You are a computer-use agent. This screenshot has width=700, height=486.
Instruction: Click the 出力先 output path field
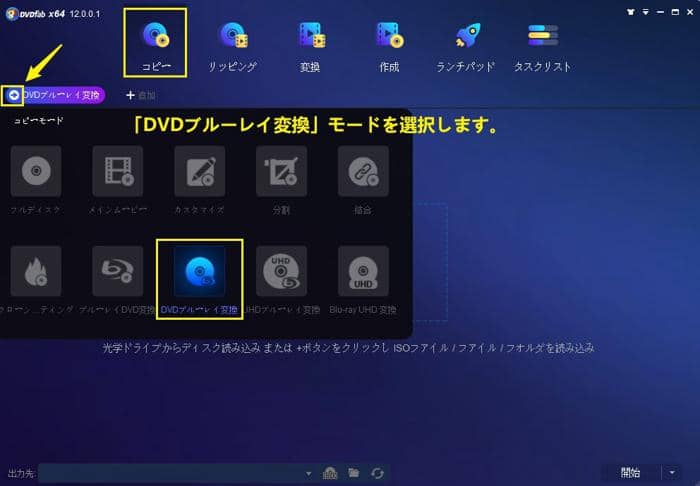(x=170, y=473)
